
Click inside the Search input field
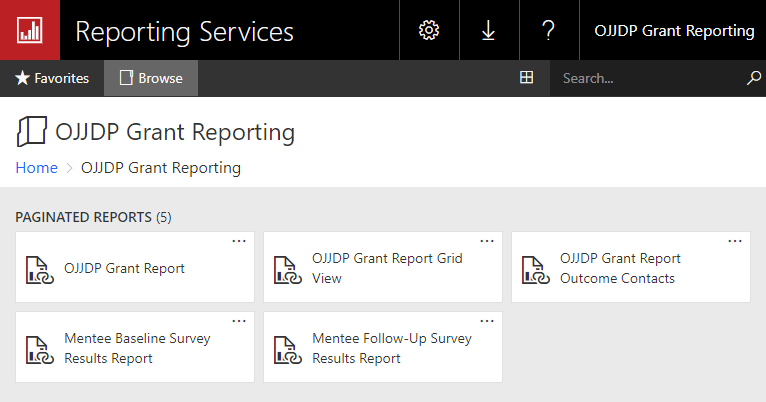[650, 78]
